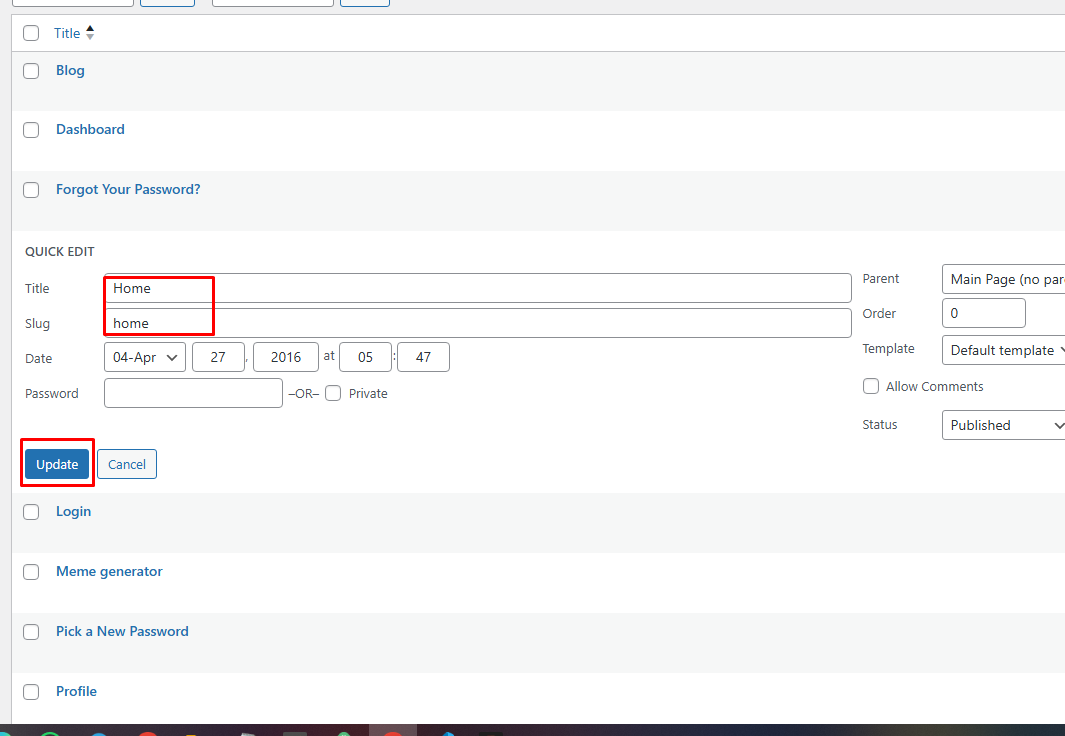Click into the Slug field containing home
1065x736 pixels.
(477, 323)
